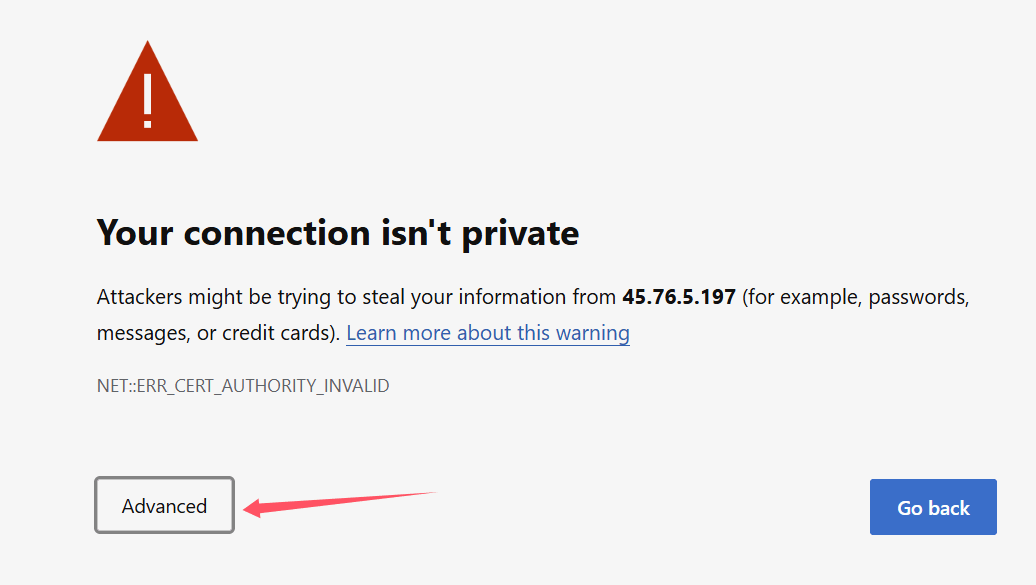Viewport: 1036px width, 585px height.
Task: Click the word "Your" in the heading
Action: tap(135, 233)
